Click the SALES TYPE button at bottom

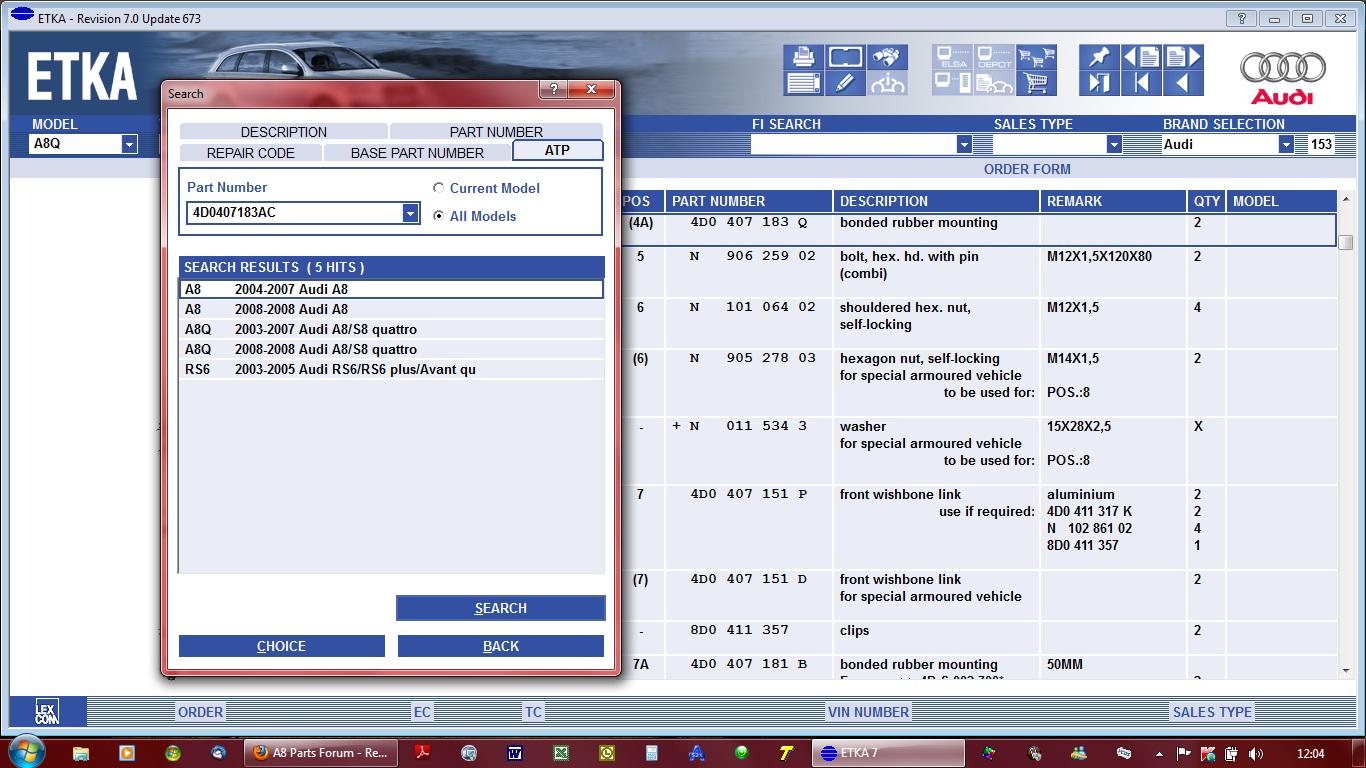pyautogui.click(x=1212, y=712)
